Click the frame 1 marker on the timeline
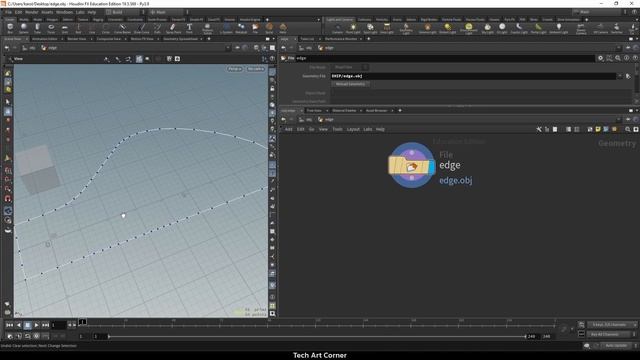This screenshot has height=360, width=640. tap(82, 322)
